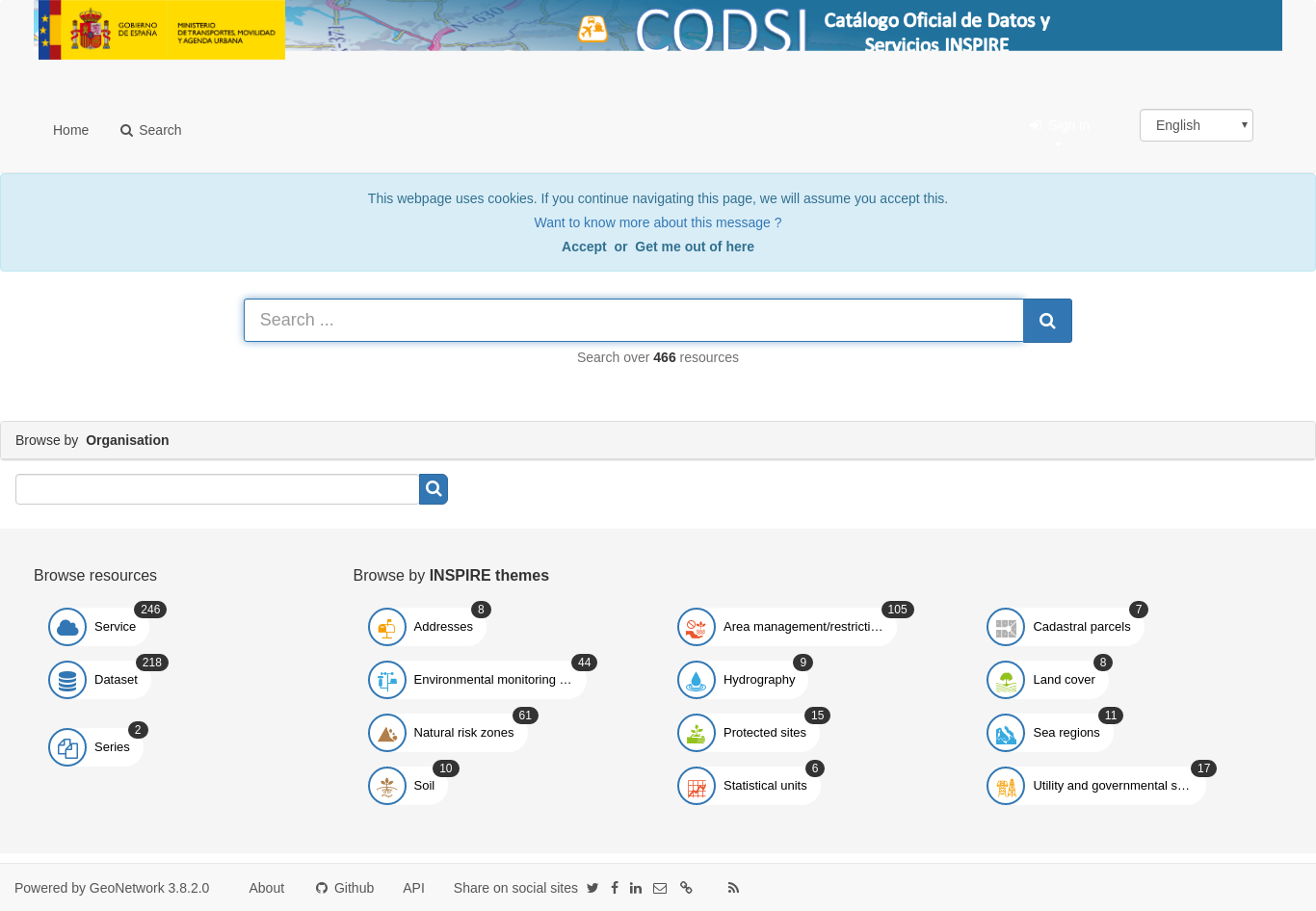The height and width of the screenshot is (911, 1316).
Task: Click the 246 badge on Service
Action: (x=150, y=610)
